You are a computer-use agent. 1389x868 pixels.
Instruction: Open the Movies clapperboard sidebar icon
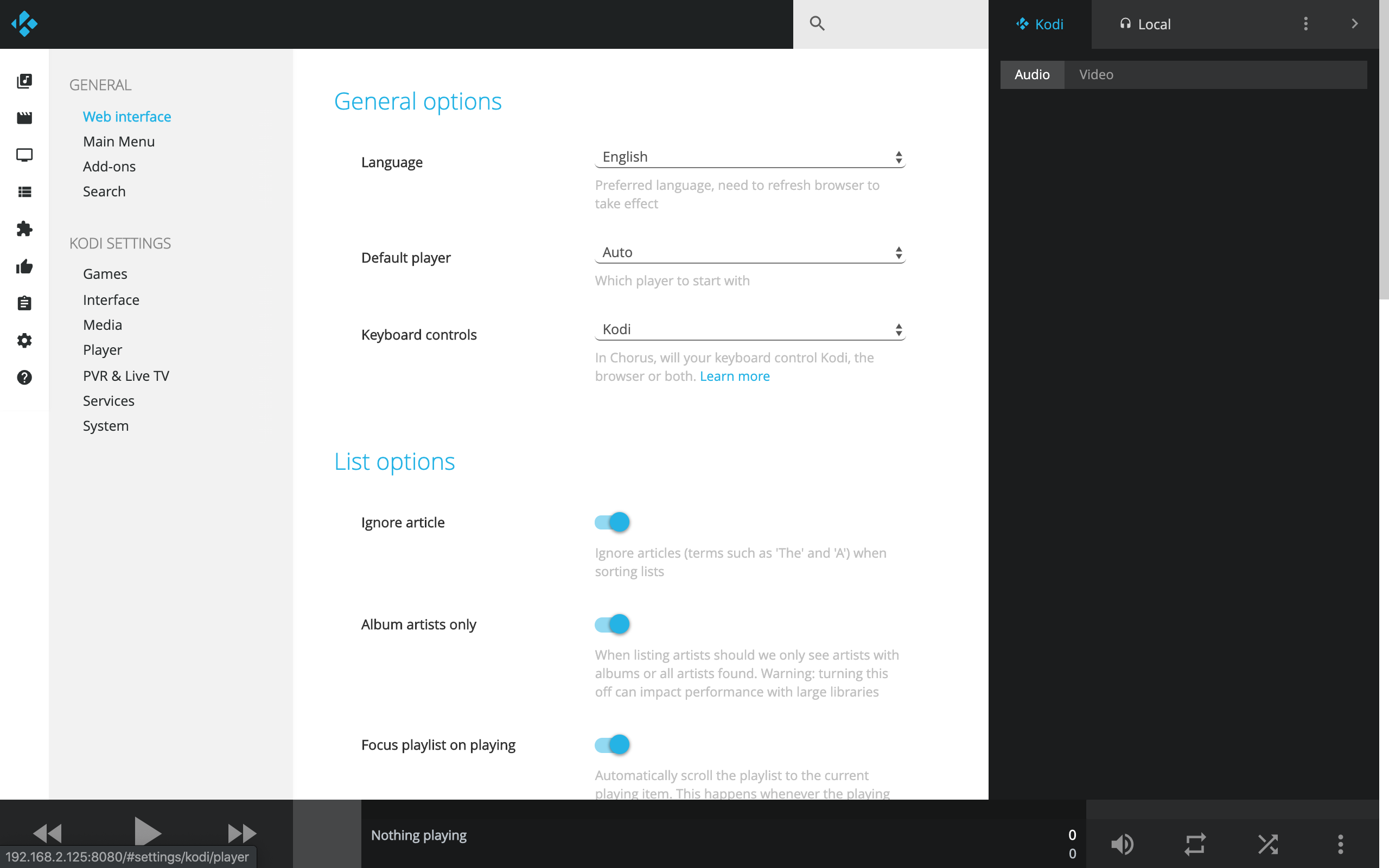click(x=24, y=118)
